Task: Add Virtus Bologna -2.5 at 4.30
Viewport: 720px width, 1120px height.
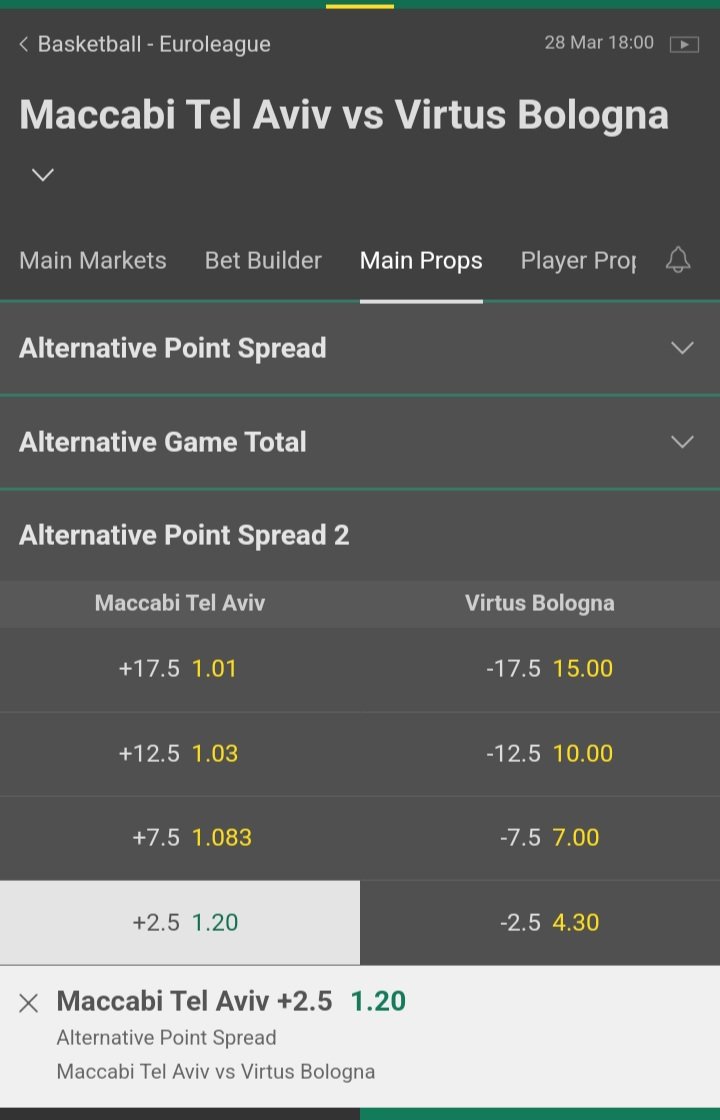Action: tap(540, 922)
